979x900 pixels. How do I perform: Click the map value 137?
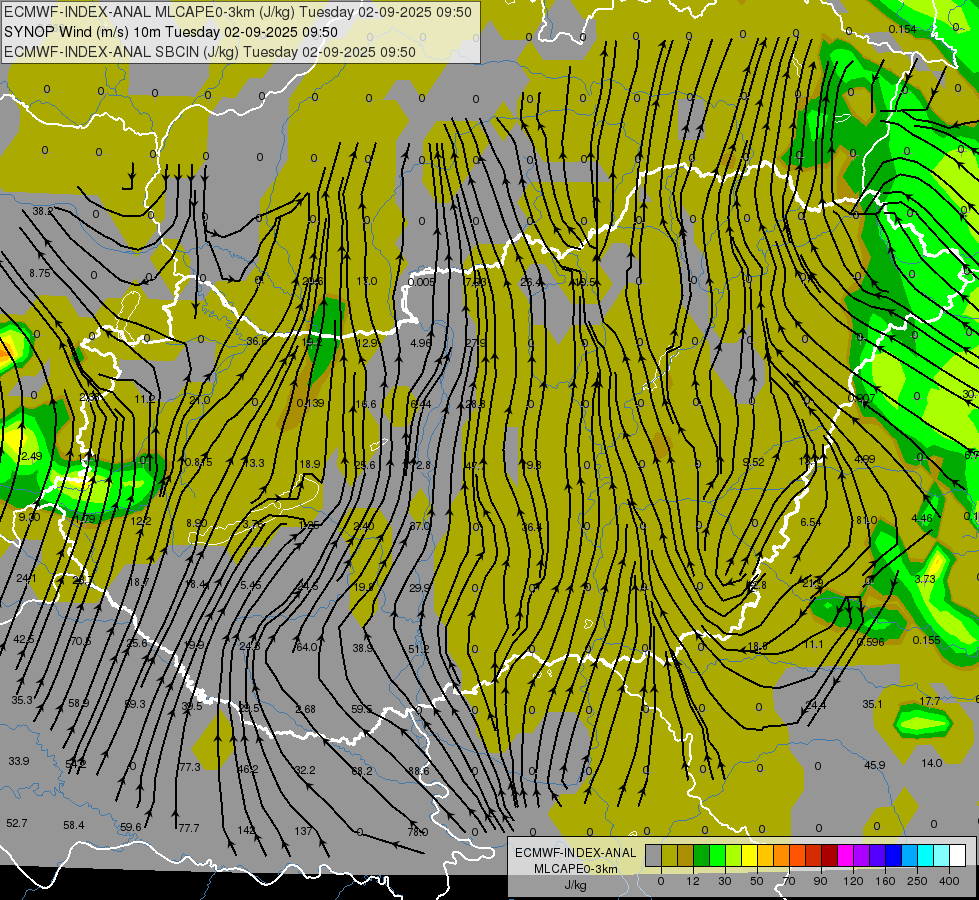303,831
